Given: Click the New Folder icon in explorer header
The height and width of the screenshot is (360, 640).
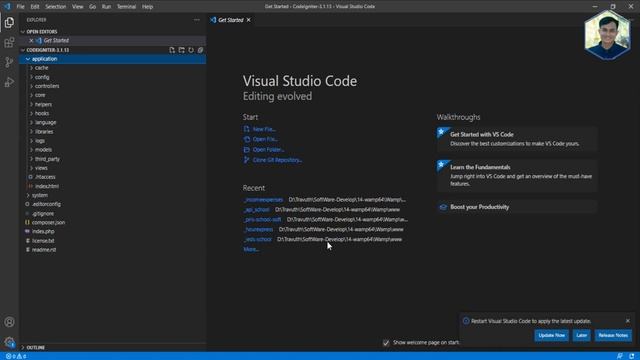Looking at the screenshot, I should click(x=182, y=50).
